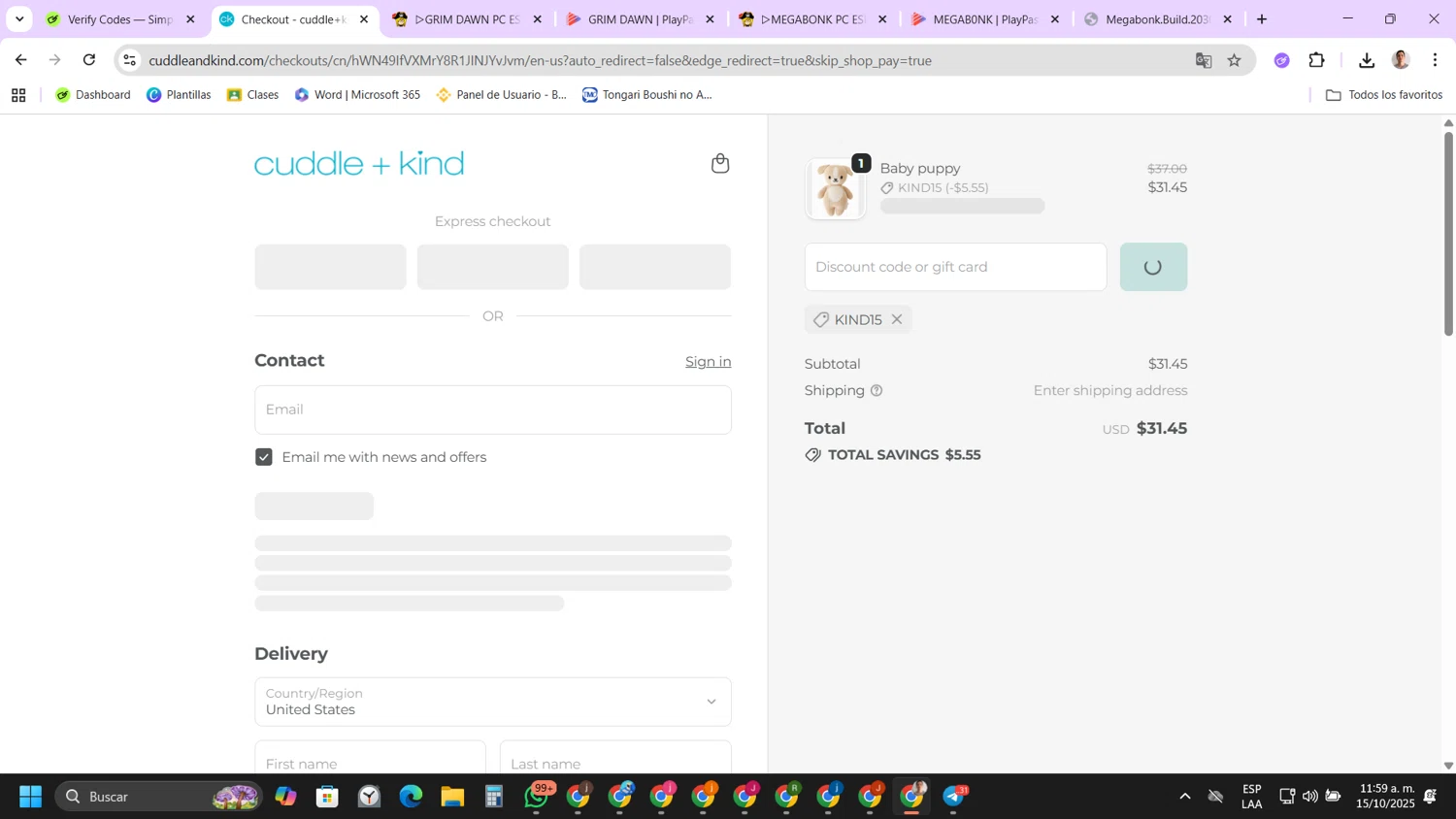Open the Chrome three-dot menu
This screenshot has height=819, width=1456.
(x=1435, y=60)
